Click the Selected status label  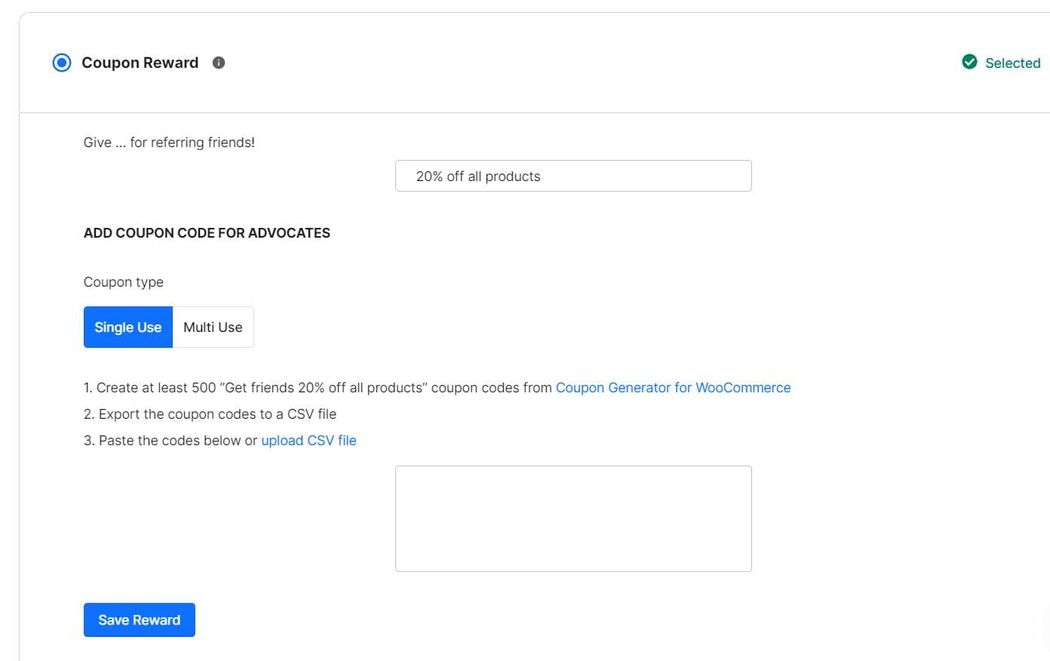(x=1012, y=63)
